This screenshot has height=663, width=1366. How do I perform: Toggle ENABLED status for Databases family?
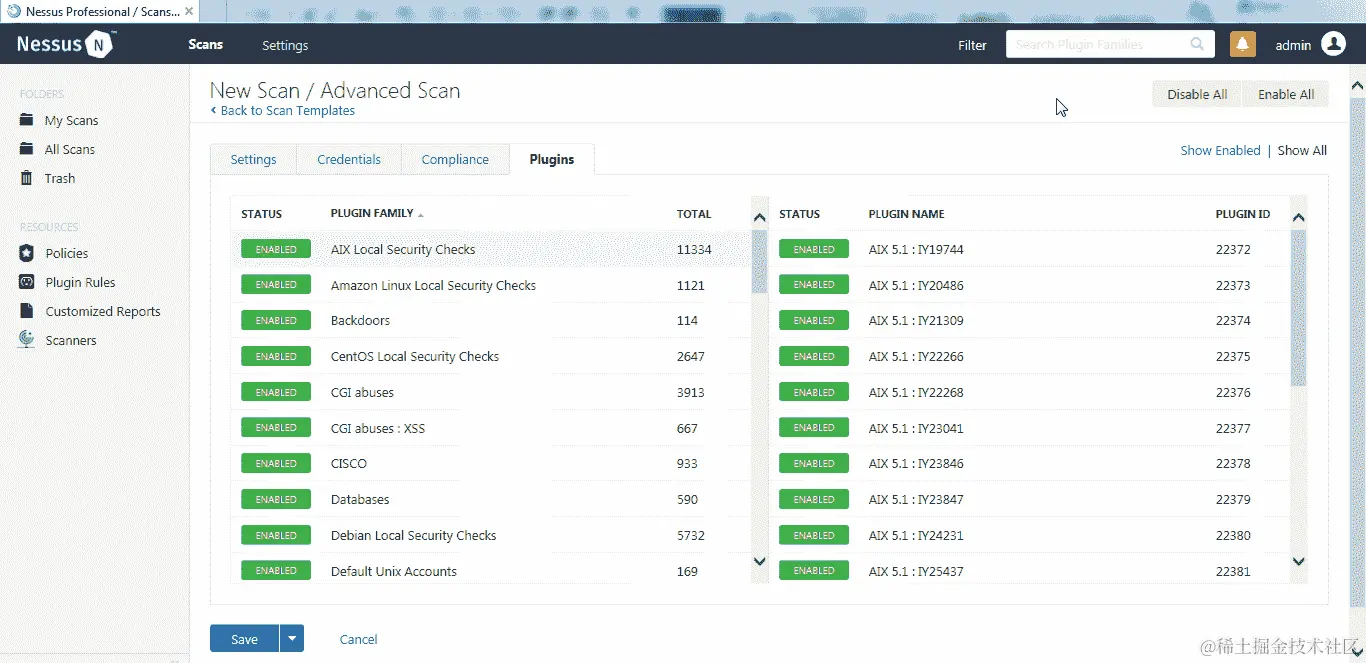276,499
